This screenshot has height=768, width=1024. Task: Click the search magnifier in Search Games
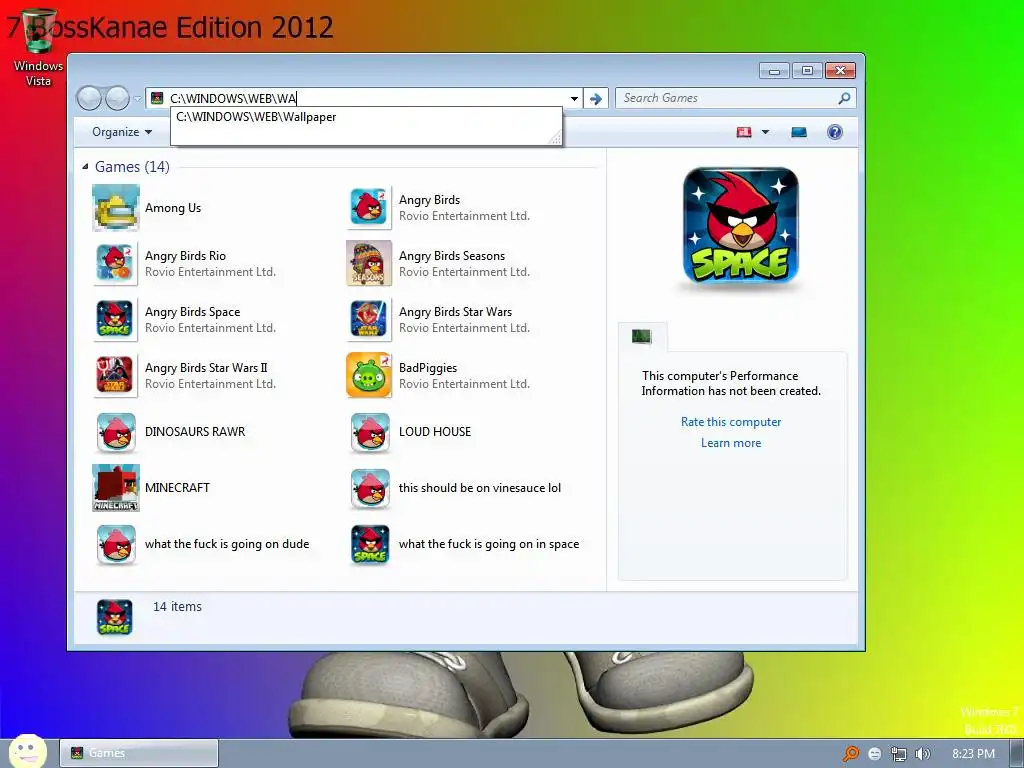844,98
